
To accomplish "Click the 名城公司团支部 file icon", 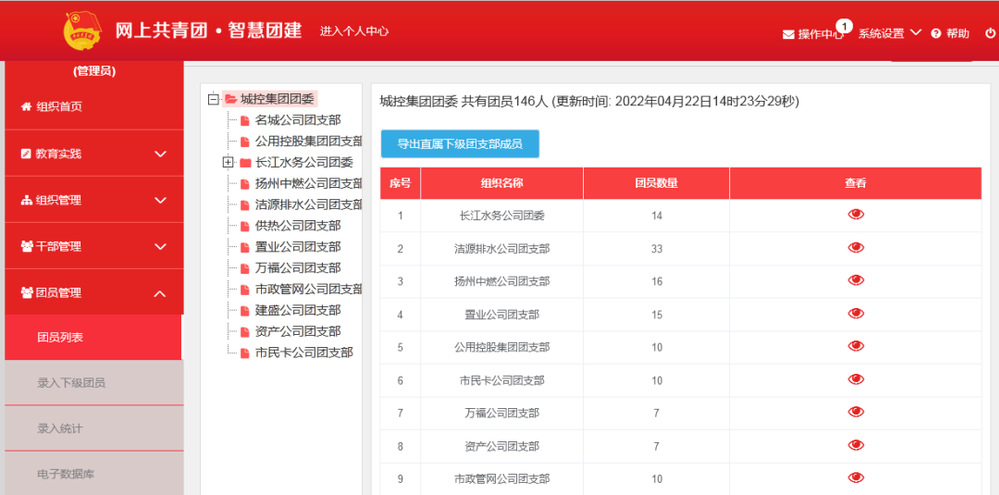I will (x=245, y=121).
